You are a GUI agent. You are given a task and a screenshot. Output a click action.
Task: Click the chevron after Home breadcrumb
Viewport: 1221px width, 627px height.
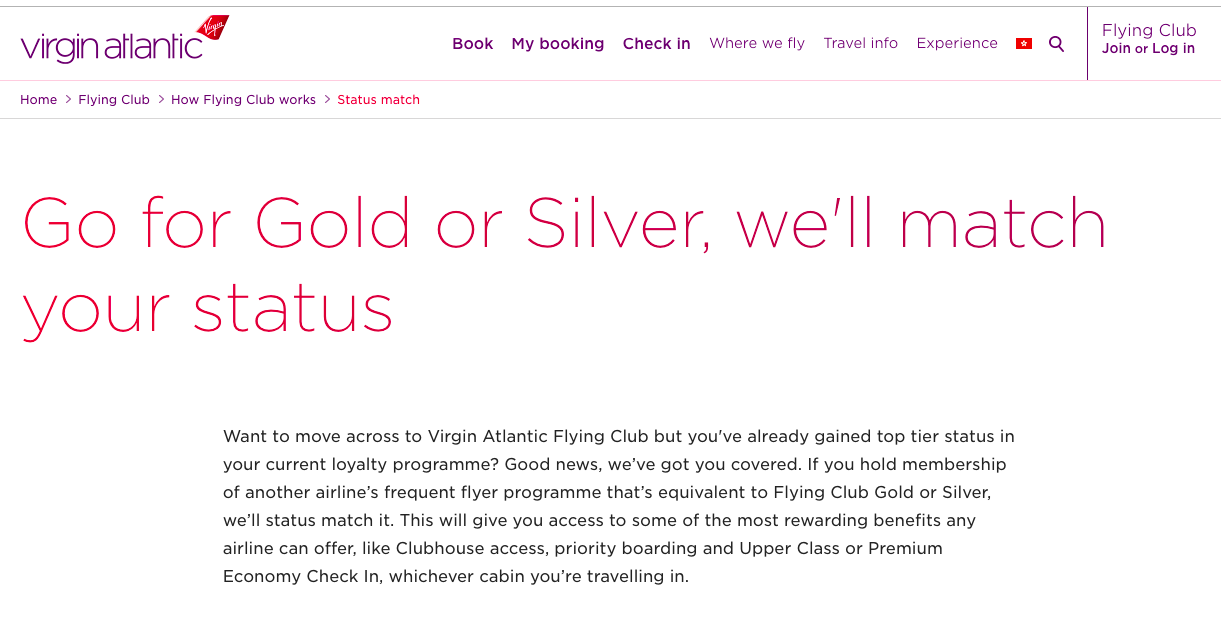pyautogui.click(x=68, y=100)
